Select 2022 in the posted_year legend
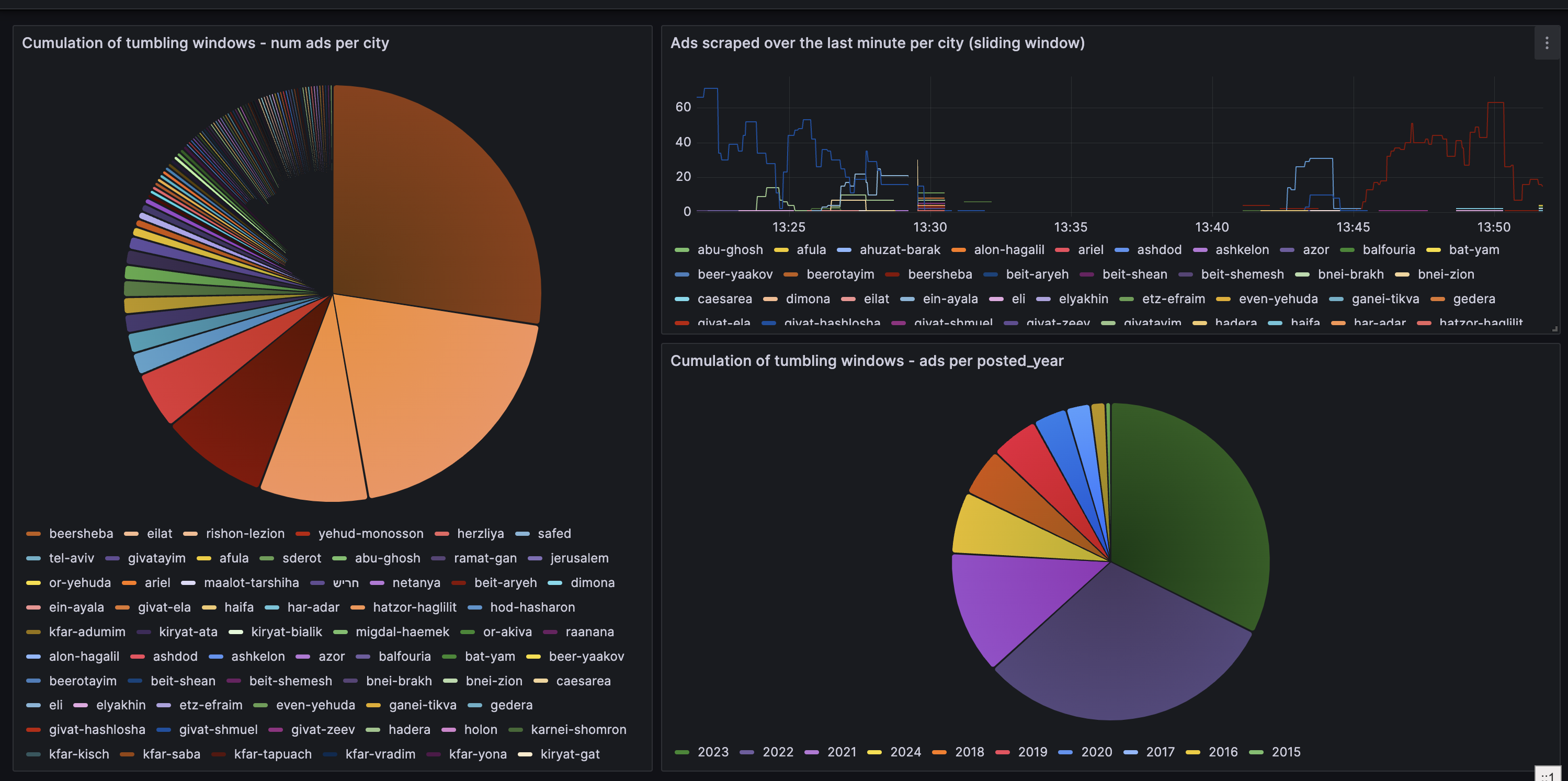The width and height of the screenshot is (1568, 781). click(x=777, y=752)
